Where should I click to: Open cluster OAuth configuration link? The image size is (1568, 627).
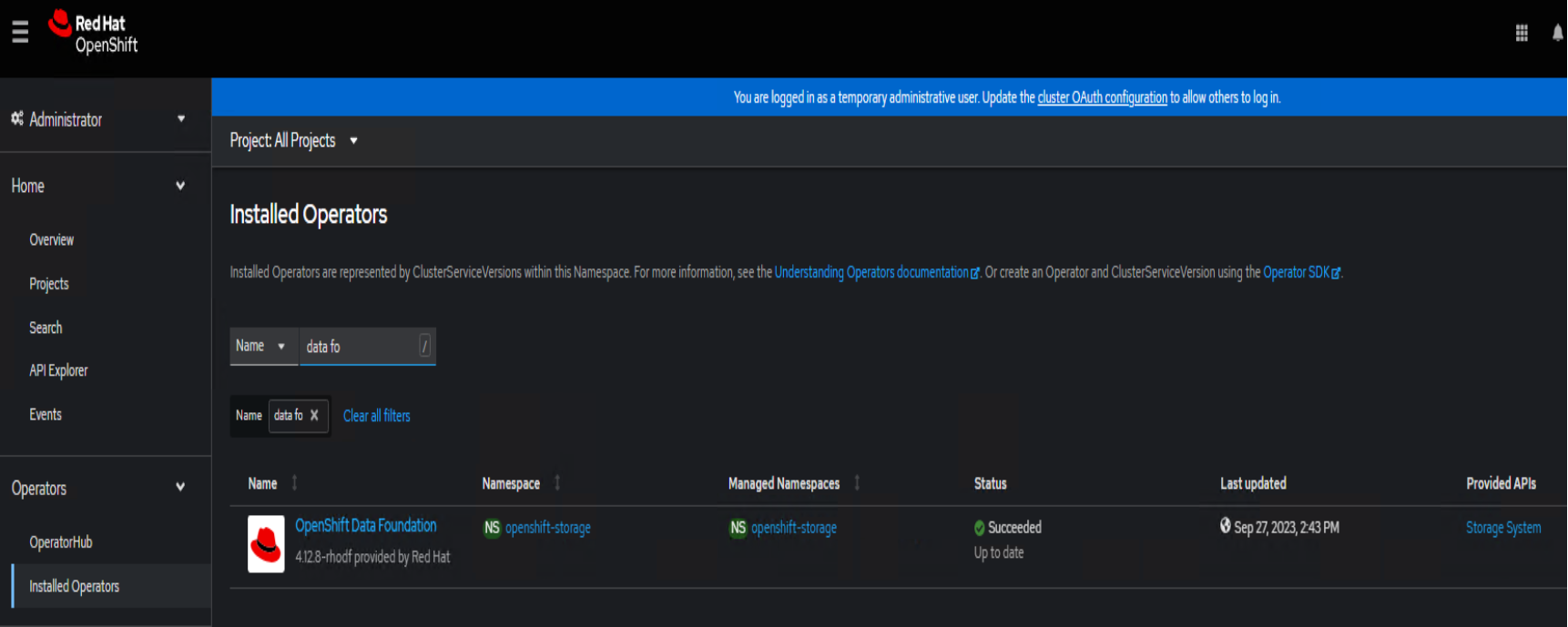[x=1102, y=97]
